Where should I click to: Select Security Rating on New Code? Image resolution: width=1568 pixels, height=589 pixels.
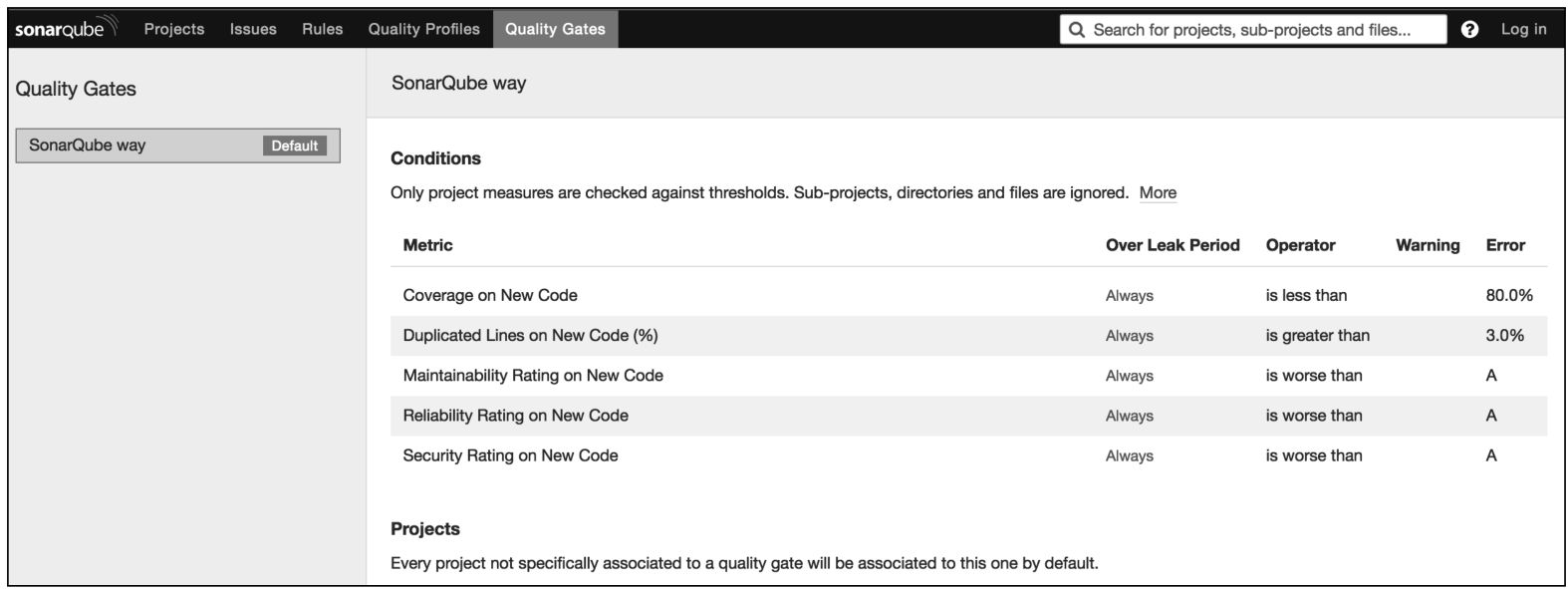pyautogui.click(x=510, y=455)
